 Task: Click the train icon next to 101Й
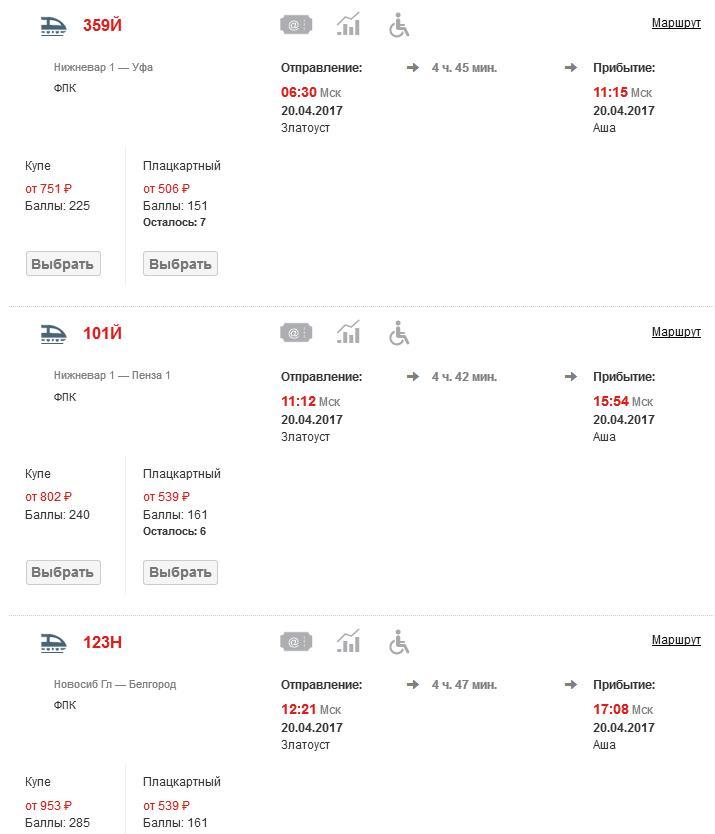(x=53, y=334)
